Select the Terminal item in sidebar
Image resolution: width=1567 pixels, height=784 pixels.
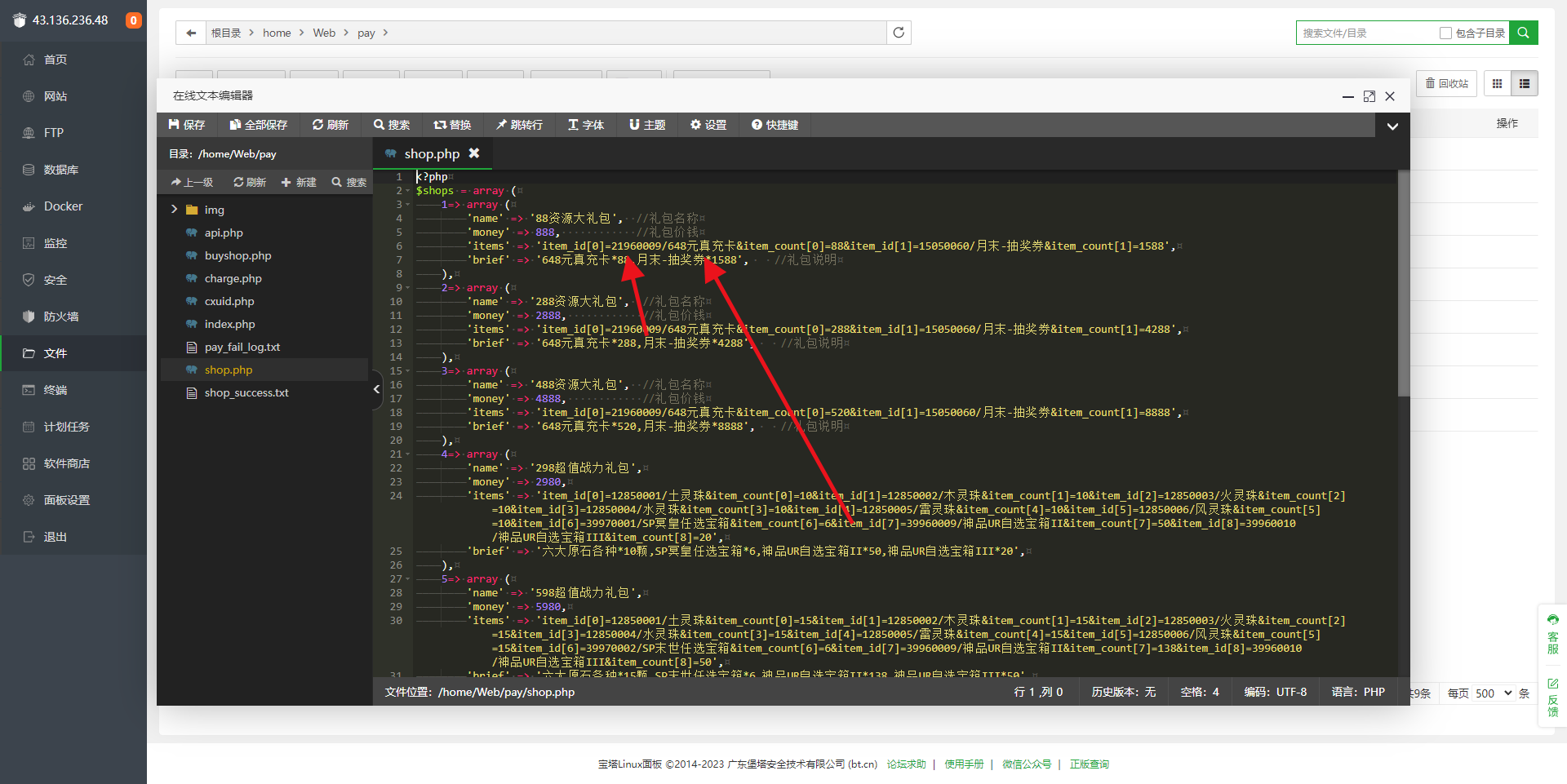[55, 390]
